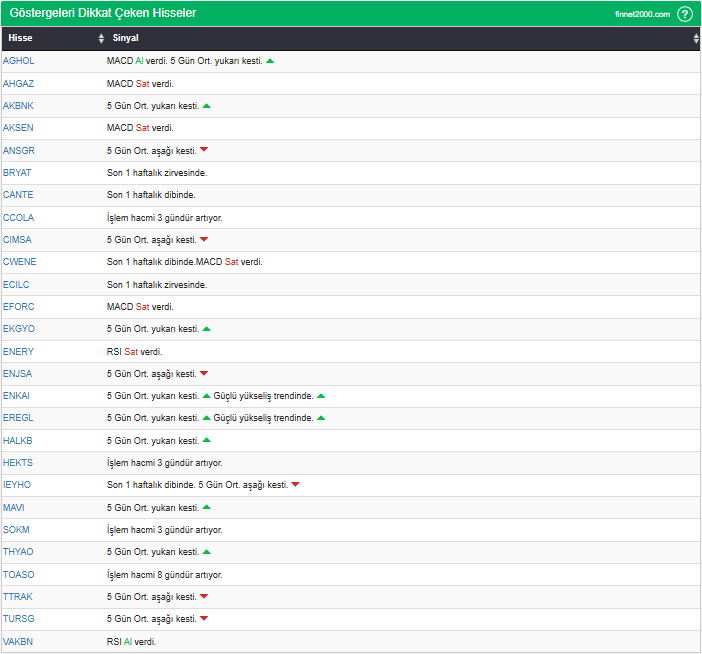This screenshot has height=654, width=702.
Task: Open CWENE stock link
Action: (20, 261)
